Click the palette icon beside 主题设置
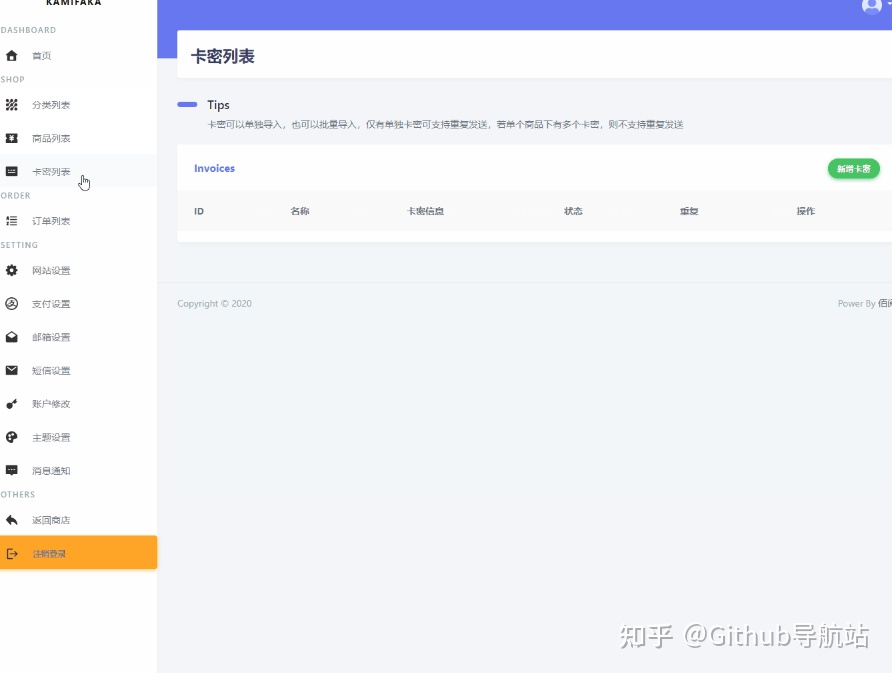The width and height of the screenshot is (892, 673). (11, 437)
